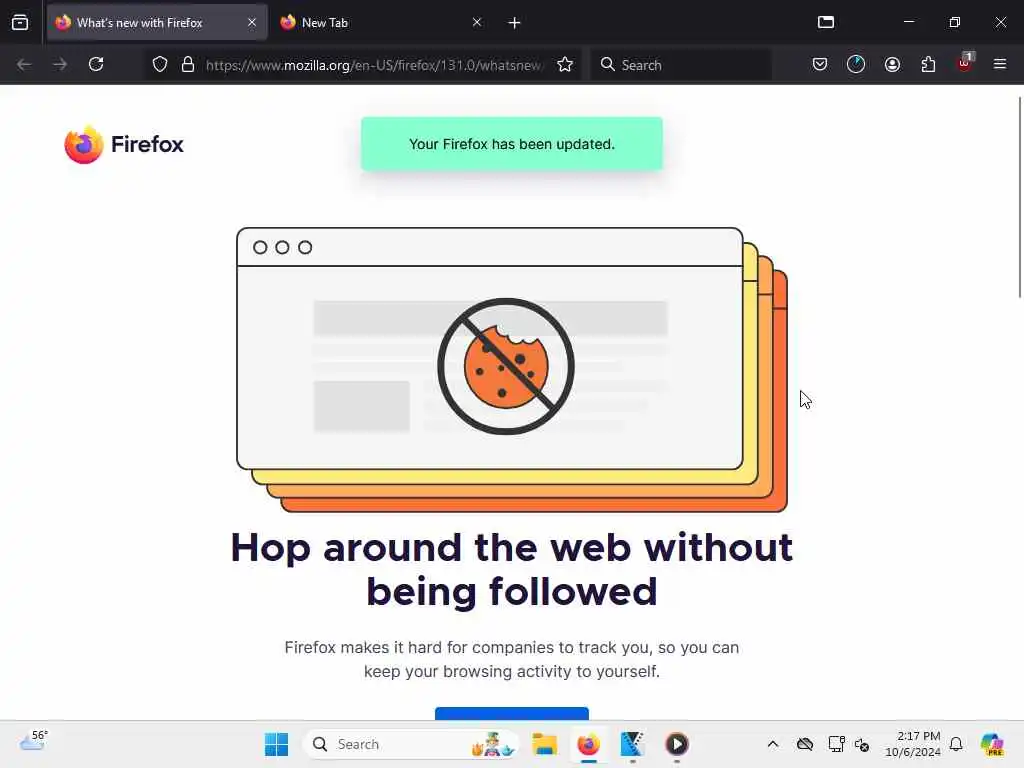Switch to the New Tab tab
Screen dimensions: 1024x768
pos(381,23)
